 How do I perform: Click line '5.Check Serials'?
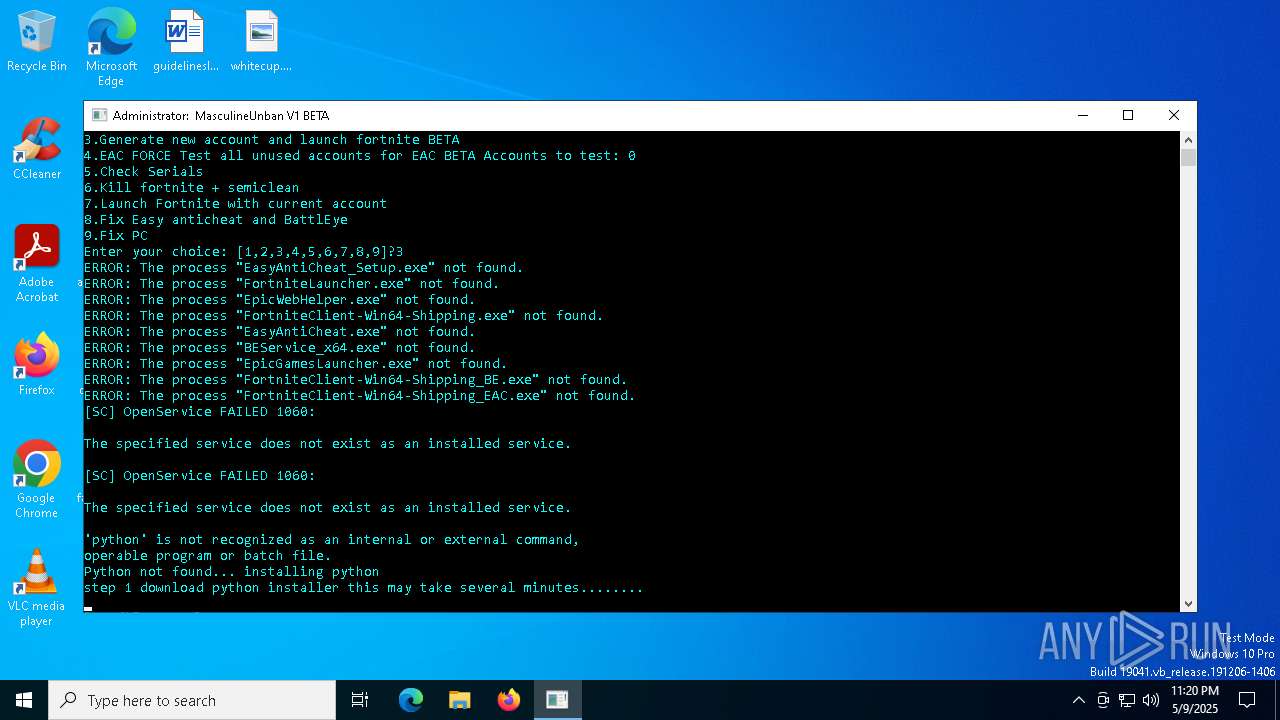pos(144,172)
